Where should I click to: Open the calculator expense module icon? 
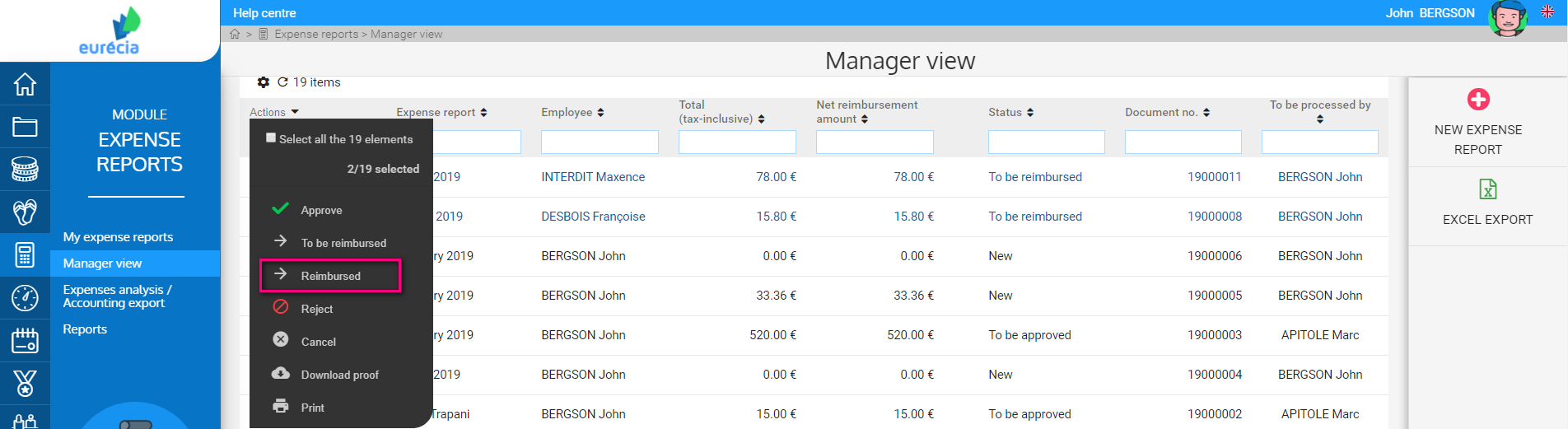click(x=25, y=255)
